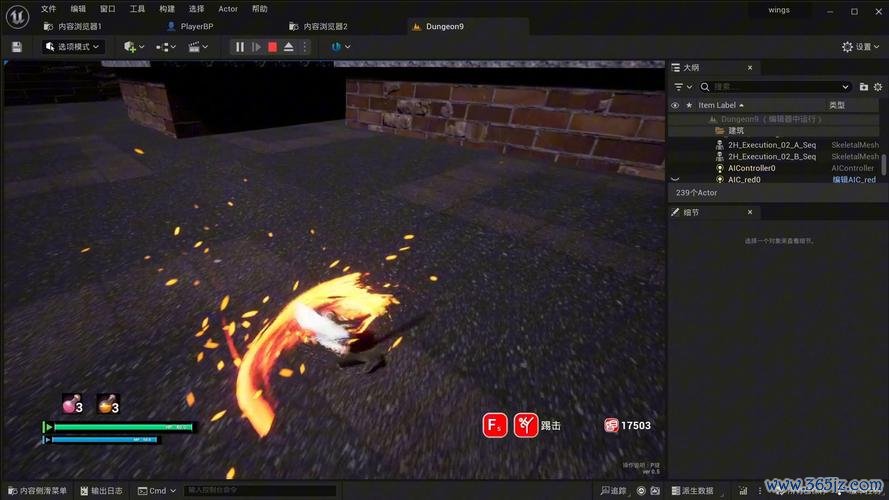Open the add content cube icon menu
The width and height of the screenshot is (889, 500).
click(133, 47)
